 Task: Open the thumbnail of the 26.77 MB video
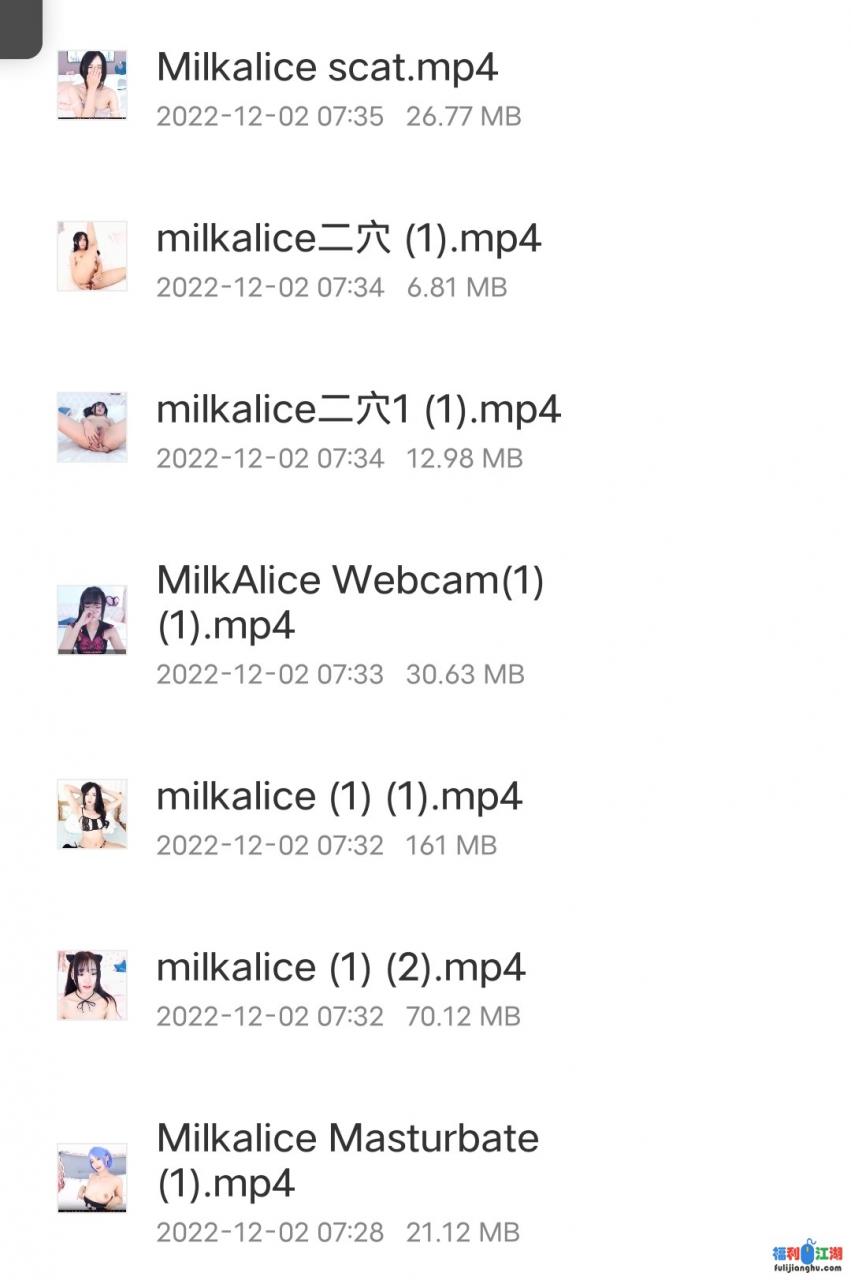click(92, 86)
